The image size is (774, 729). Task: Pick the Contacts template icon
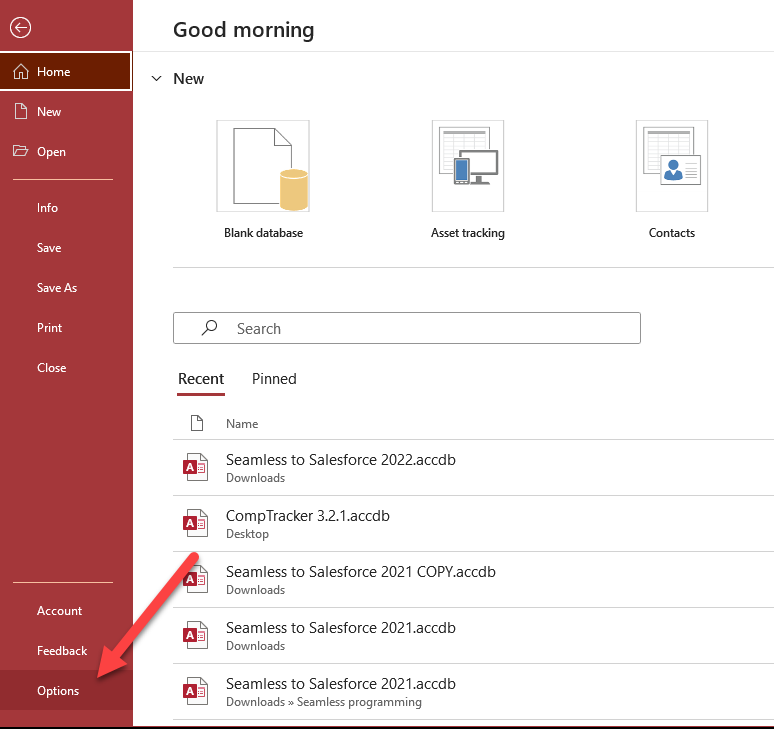671,166
